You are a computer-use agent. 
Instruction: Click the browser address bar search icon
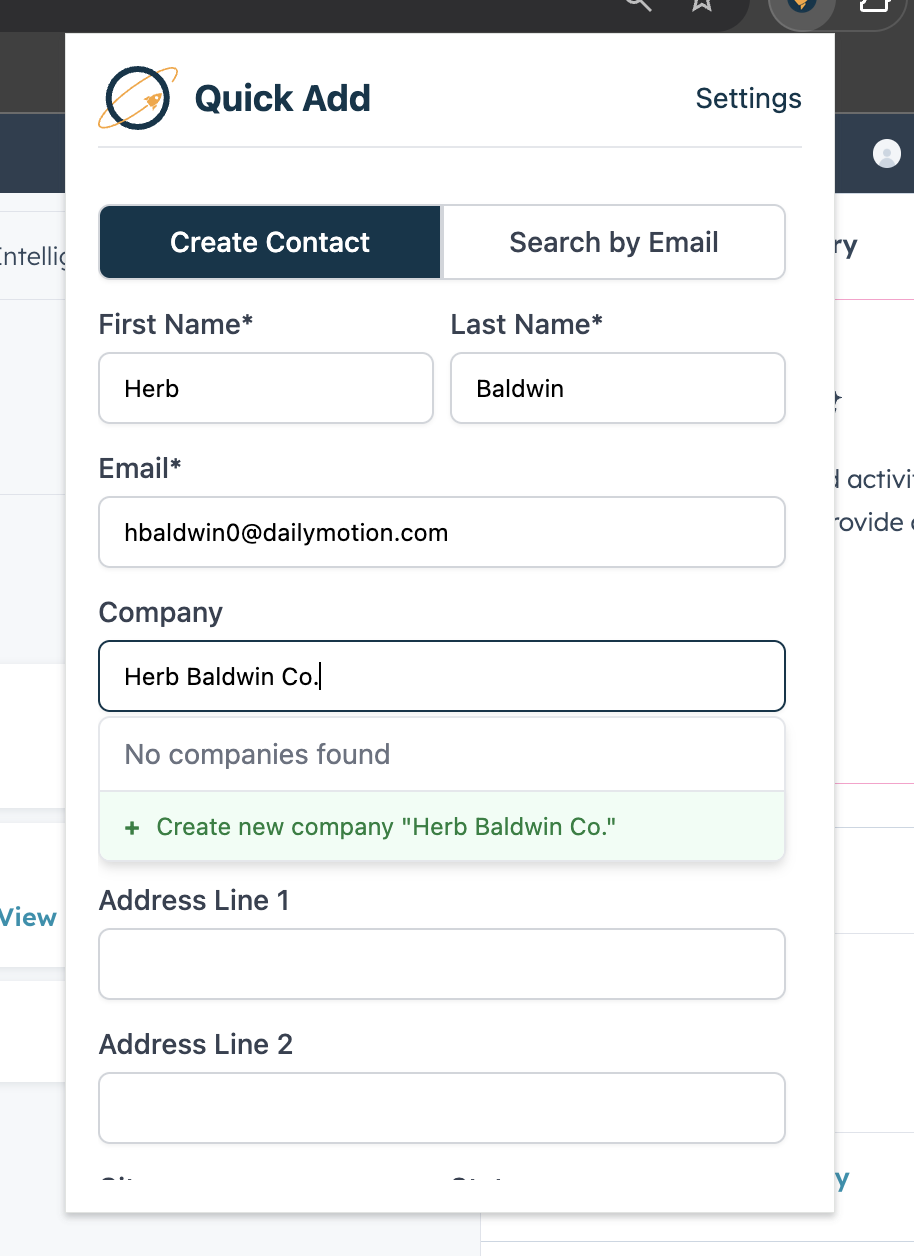638,4
